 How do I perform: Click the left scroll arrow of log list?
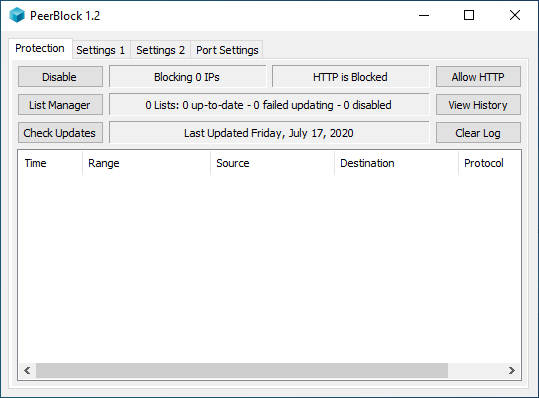[27, 370]
